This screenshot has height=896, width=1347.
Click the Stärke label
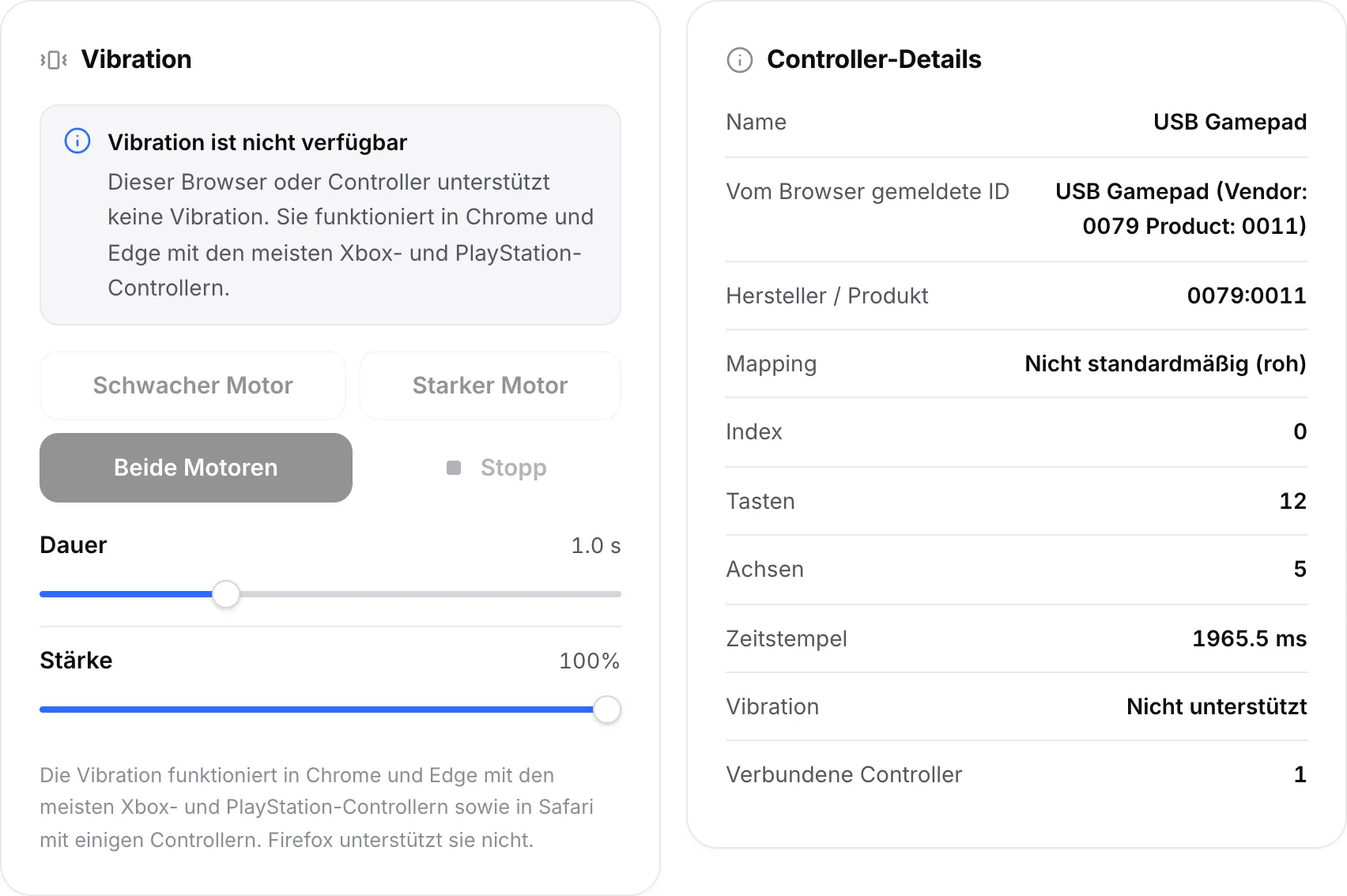[x=76, y=661]
